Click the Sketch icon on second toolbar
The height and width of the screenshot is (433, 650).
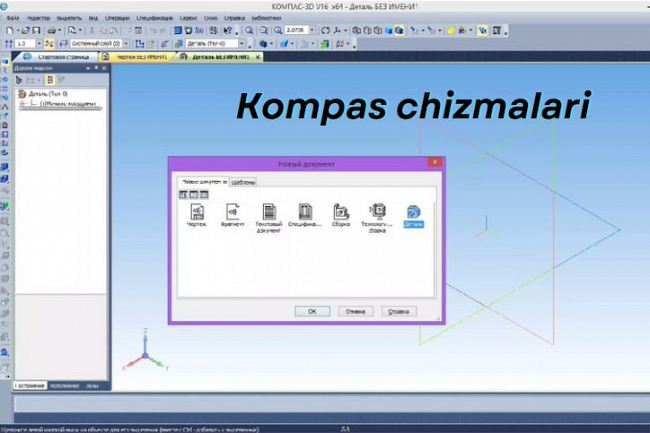pos(140,44)
